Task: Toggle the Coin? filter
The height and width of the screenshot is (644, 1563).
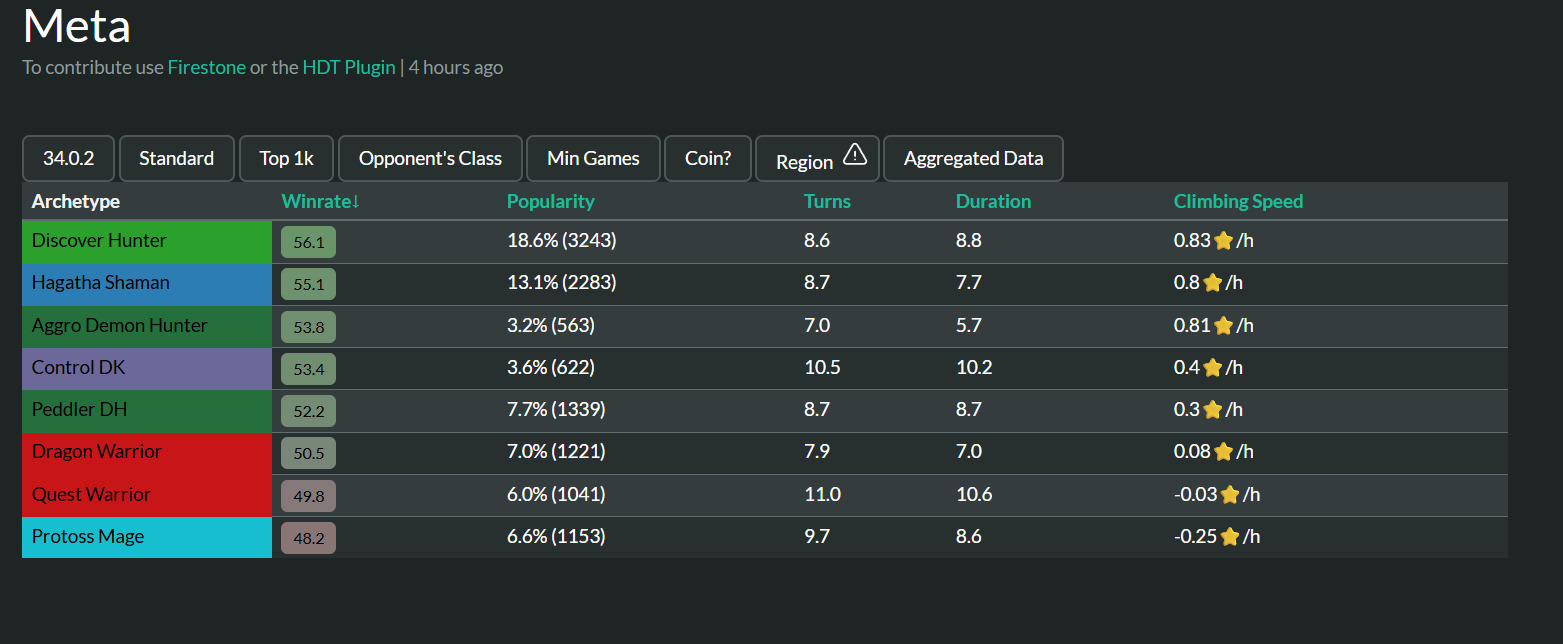Action: [x=708, y=158]
